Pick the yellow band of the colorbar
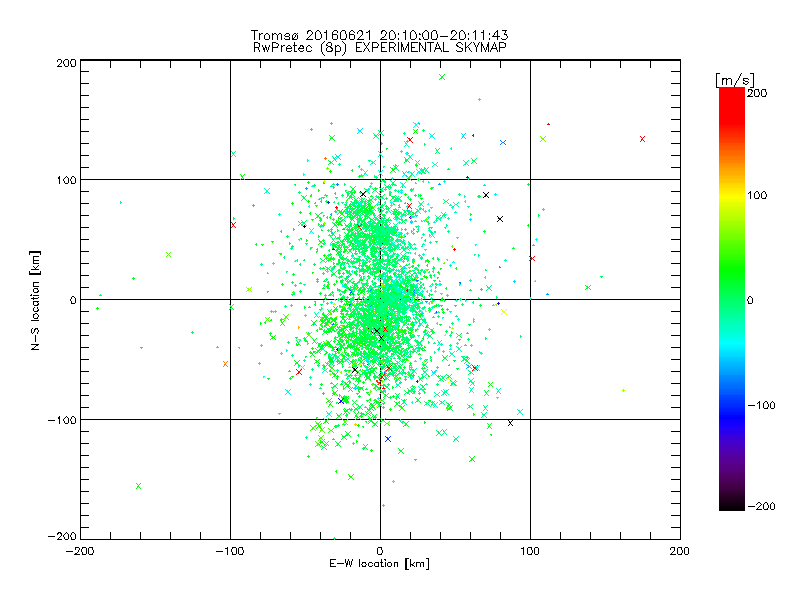This screenshot has width=800, height=600. pyautogui.click(x=732, y=195)
